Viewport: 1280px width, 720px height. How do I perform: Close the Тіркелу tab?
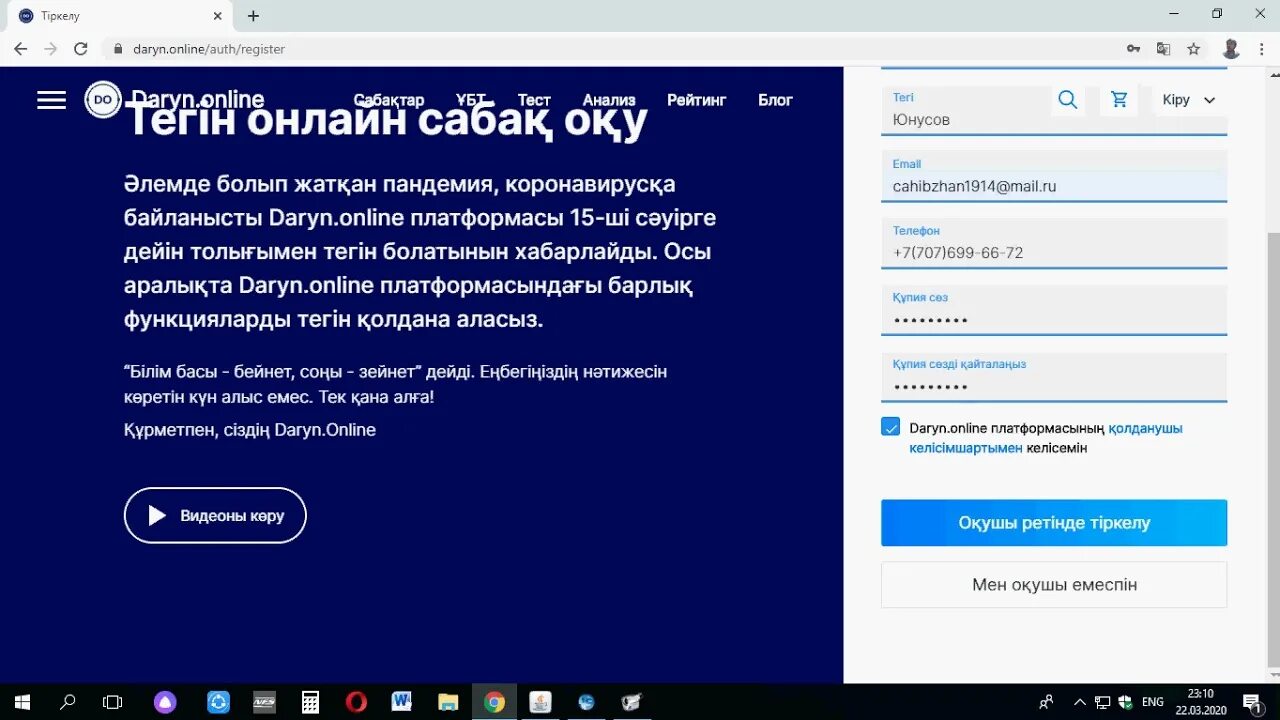(219, 16)
